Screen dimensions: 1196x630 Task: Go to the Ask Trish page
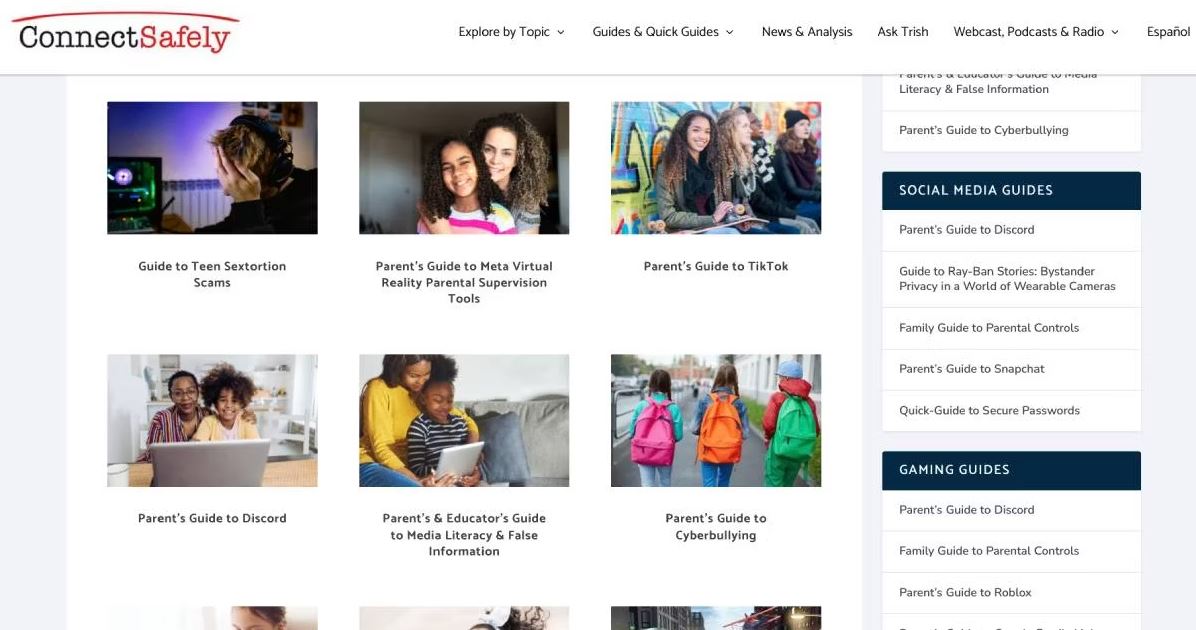[x=902, y=31]
